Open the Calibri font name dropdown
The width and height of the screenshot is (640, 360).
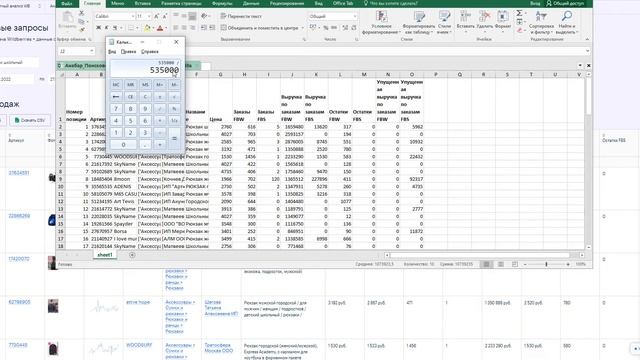(x=133, y=16)
